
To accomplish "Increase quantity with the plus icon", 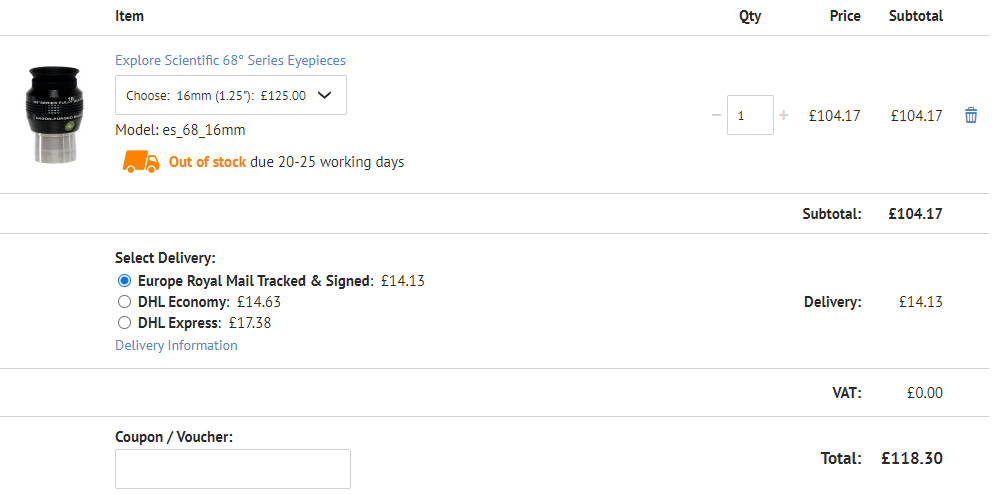I will 784,115.
